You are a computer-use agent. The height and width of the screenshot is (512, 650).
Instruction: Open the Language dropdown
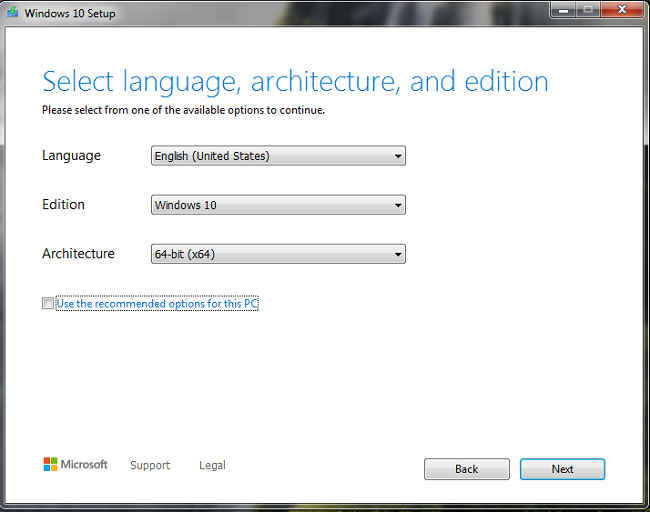(278, 155)
